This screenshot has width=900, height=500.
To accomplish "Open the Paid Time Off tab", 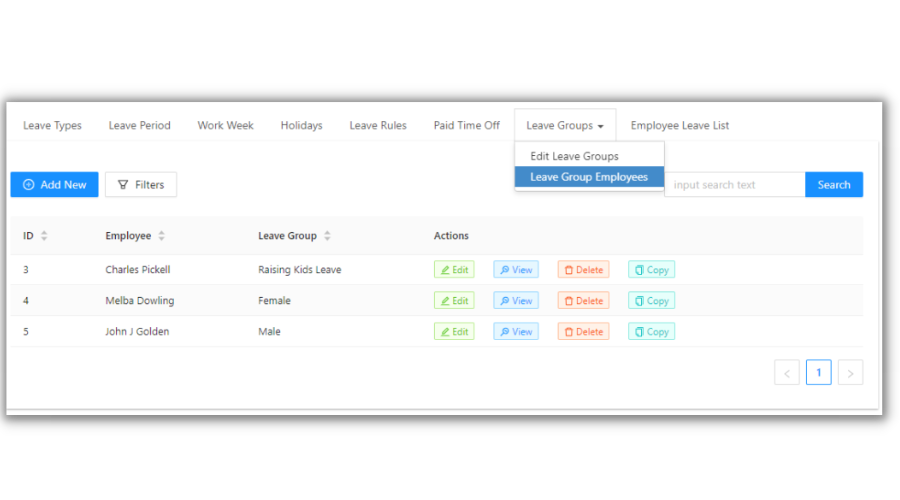I will click(466, 126).
